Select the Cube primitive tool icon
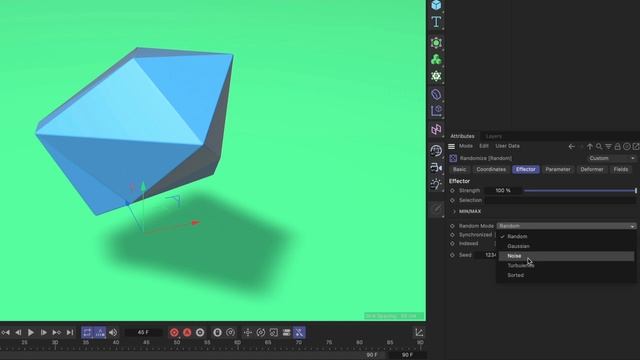Viewport: 640px width, 360px height. (436, 5)
